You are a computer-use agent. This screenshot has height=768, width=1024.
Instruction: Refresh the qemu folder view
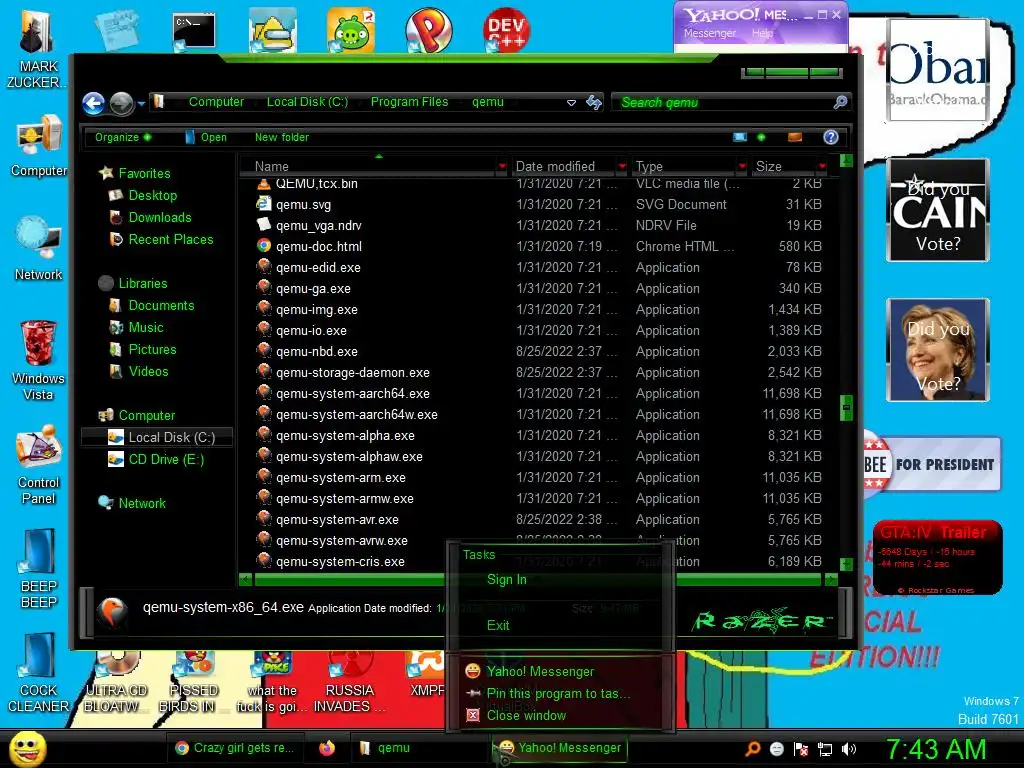tap(594, 103)
